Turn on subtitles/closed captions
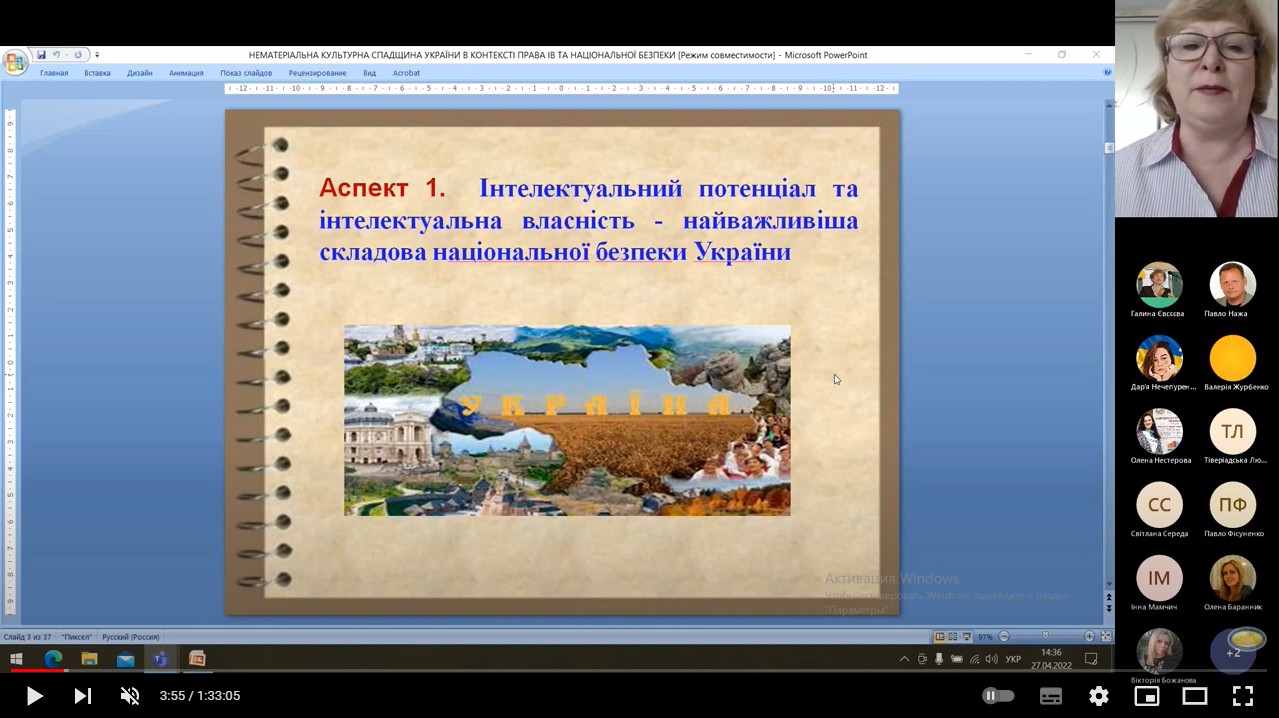The width and height of the screenshot is (1279, 718). (1051, 696)
